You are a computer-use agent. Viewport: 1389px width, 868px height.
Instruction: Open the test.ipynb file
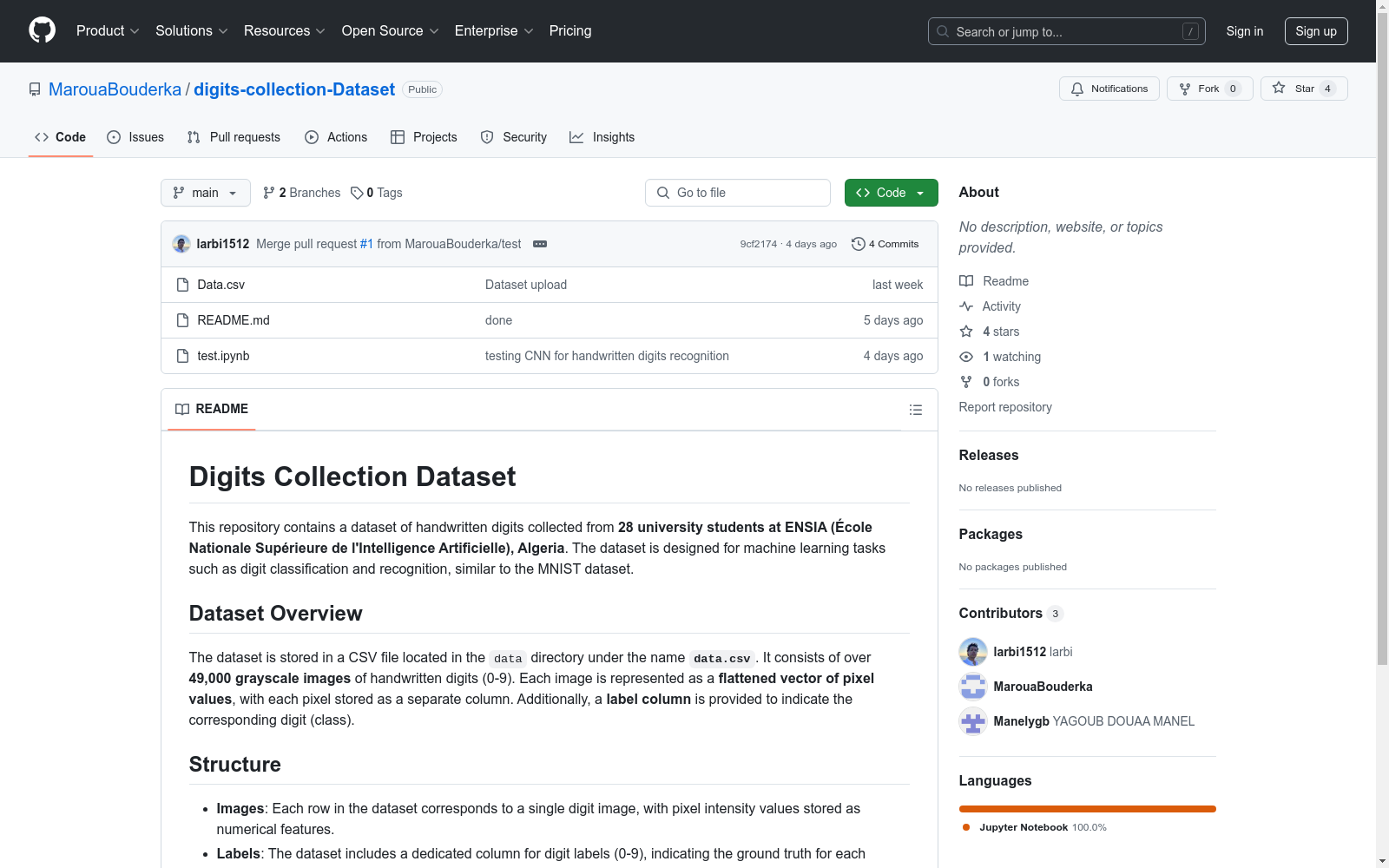pyautogui.click(x=223, y=356)
